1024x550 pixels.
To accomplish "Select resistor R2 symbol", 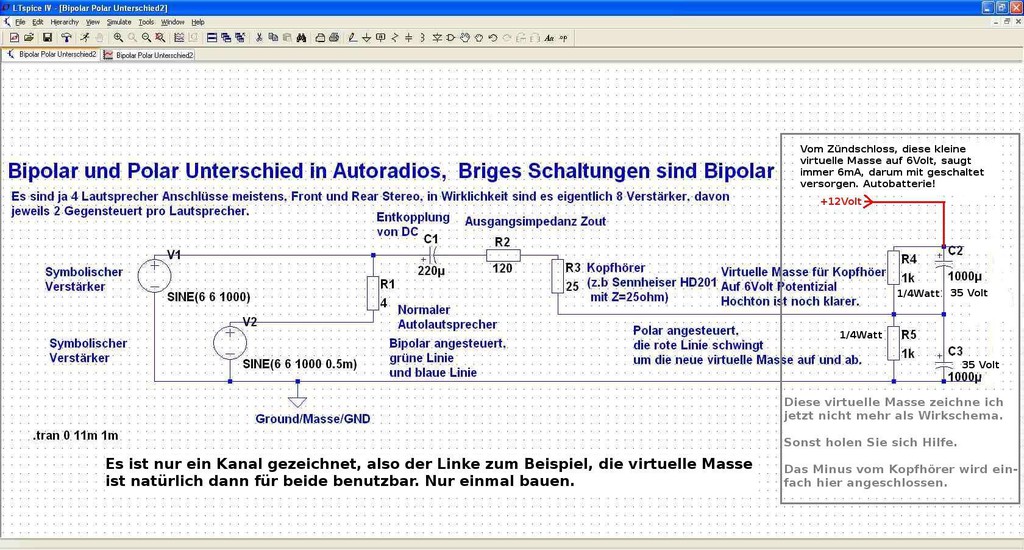I will point(504,255).
